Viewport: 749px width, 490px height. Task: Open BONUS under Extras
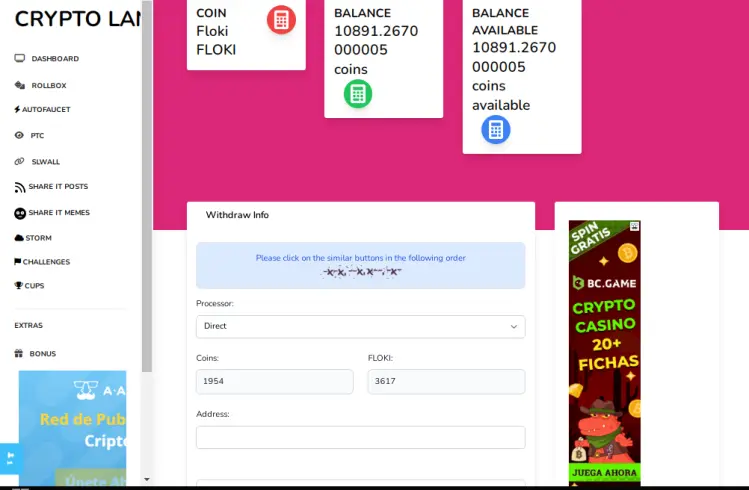43,354
